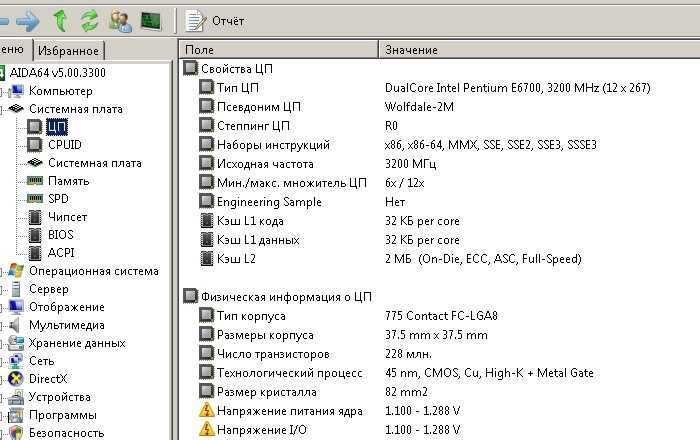Select the Свойства ЦП group header

coord(237,69)
